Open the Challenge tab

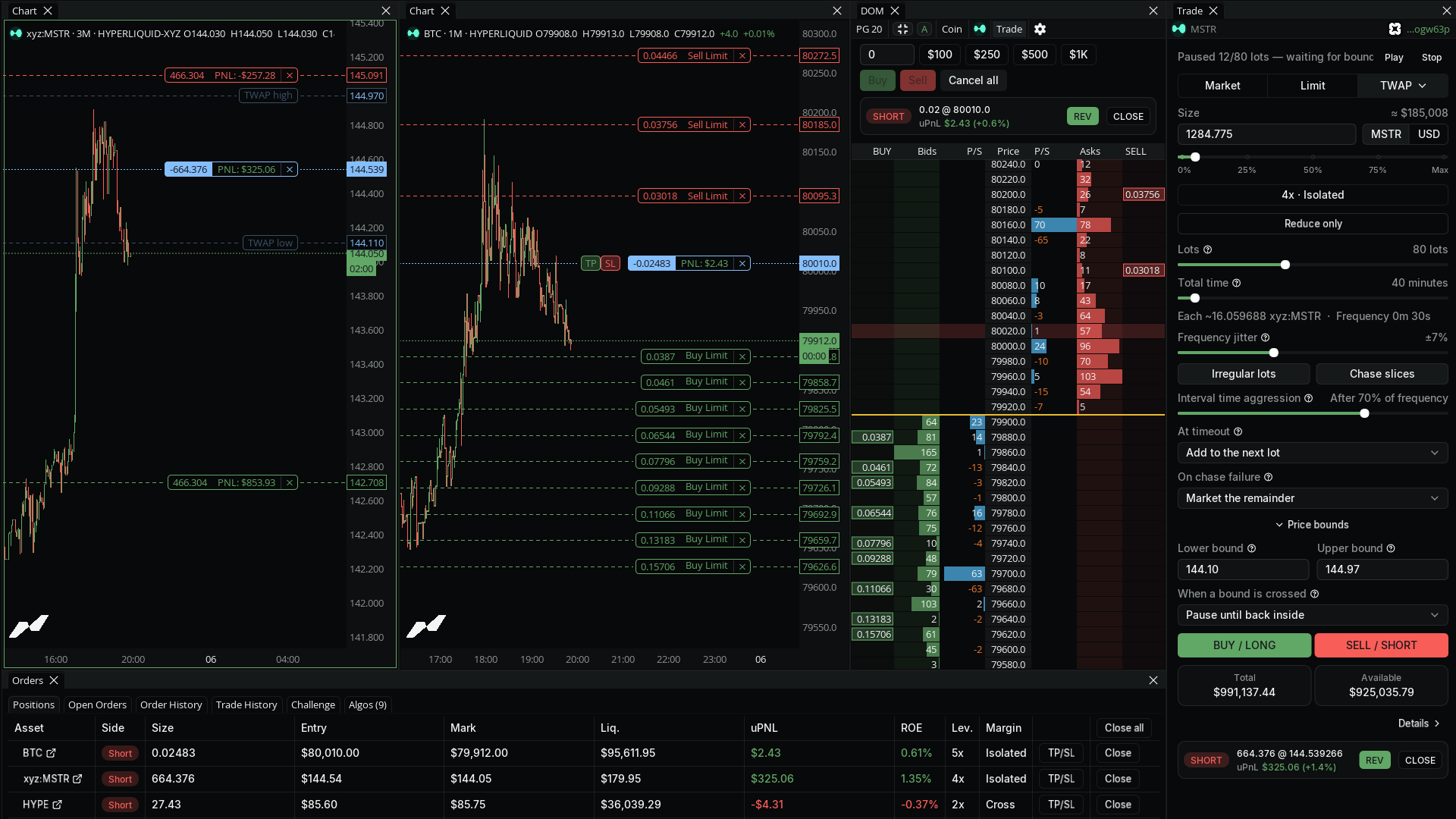tap(313, 705)
